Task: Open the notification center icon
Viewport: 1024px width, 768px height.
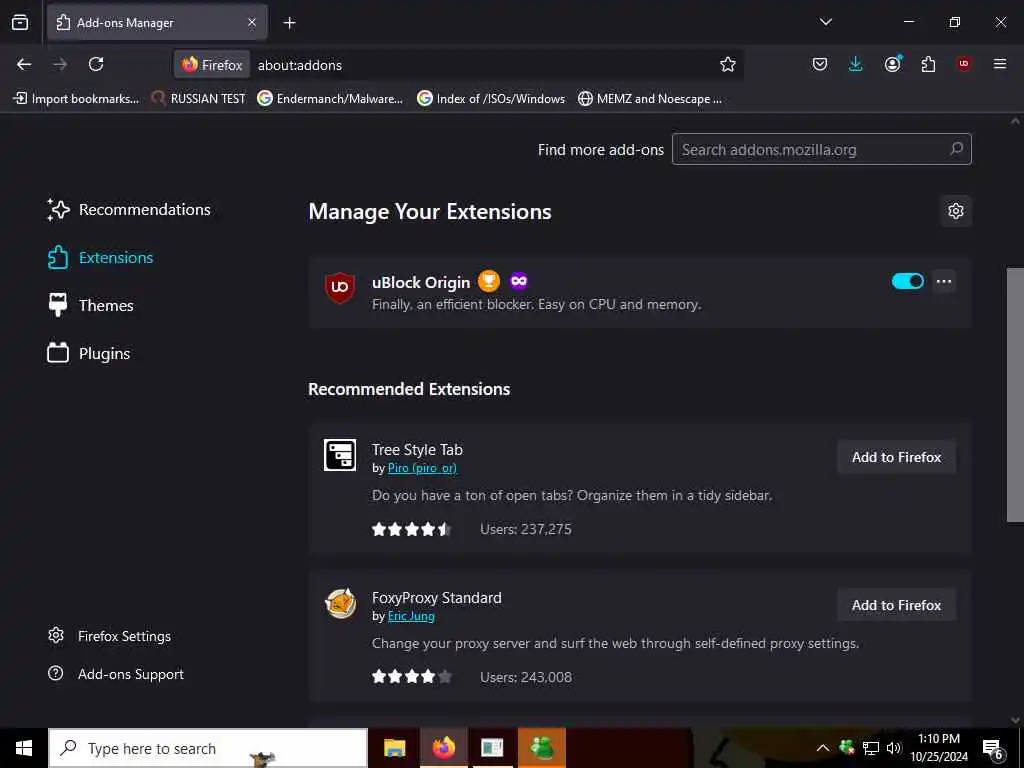Action: [x=993, y=749]
